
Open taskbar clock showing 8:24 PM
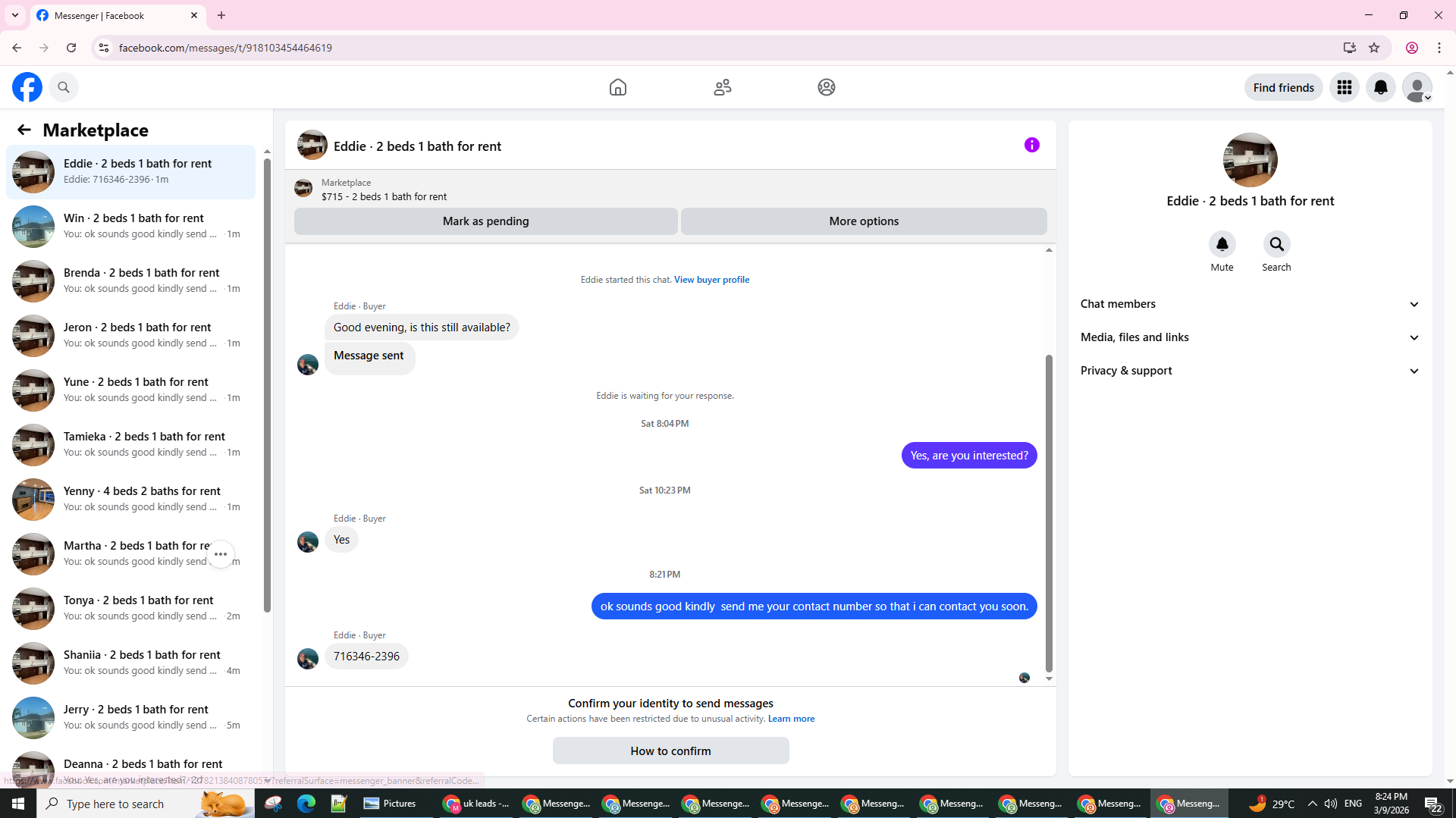click(x=1392, y=804)
